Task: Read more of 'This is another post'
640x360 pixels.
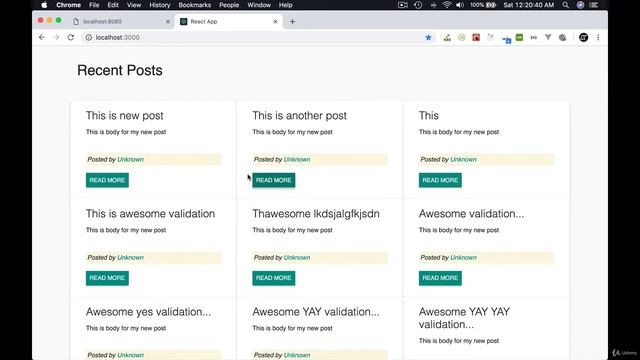Action: [x=273, y=180]
